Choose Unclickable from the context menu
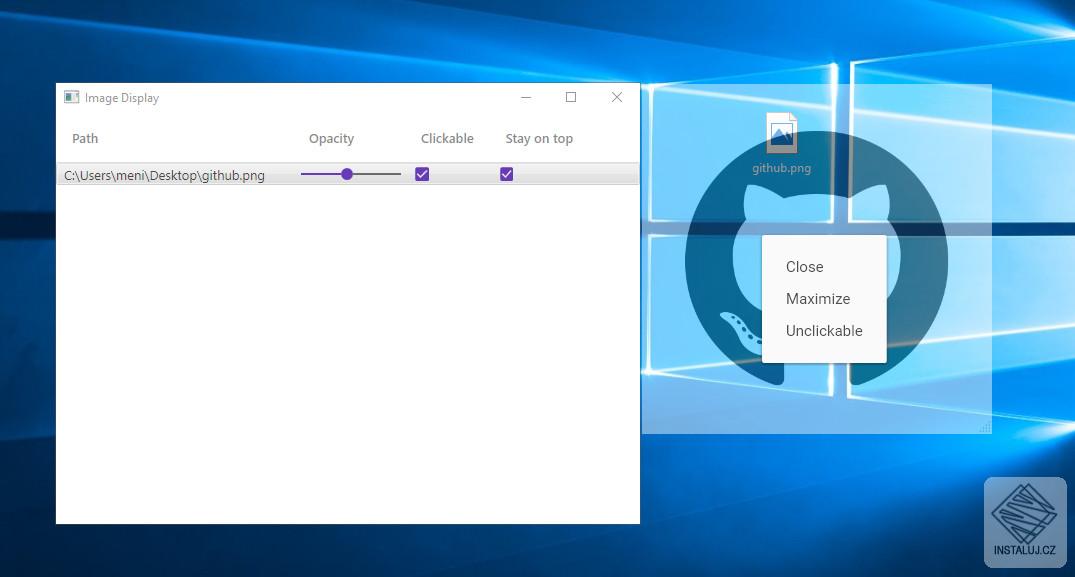Image resolution: width=1075 pixels, height=577 pixels. click(823, 330)
